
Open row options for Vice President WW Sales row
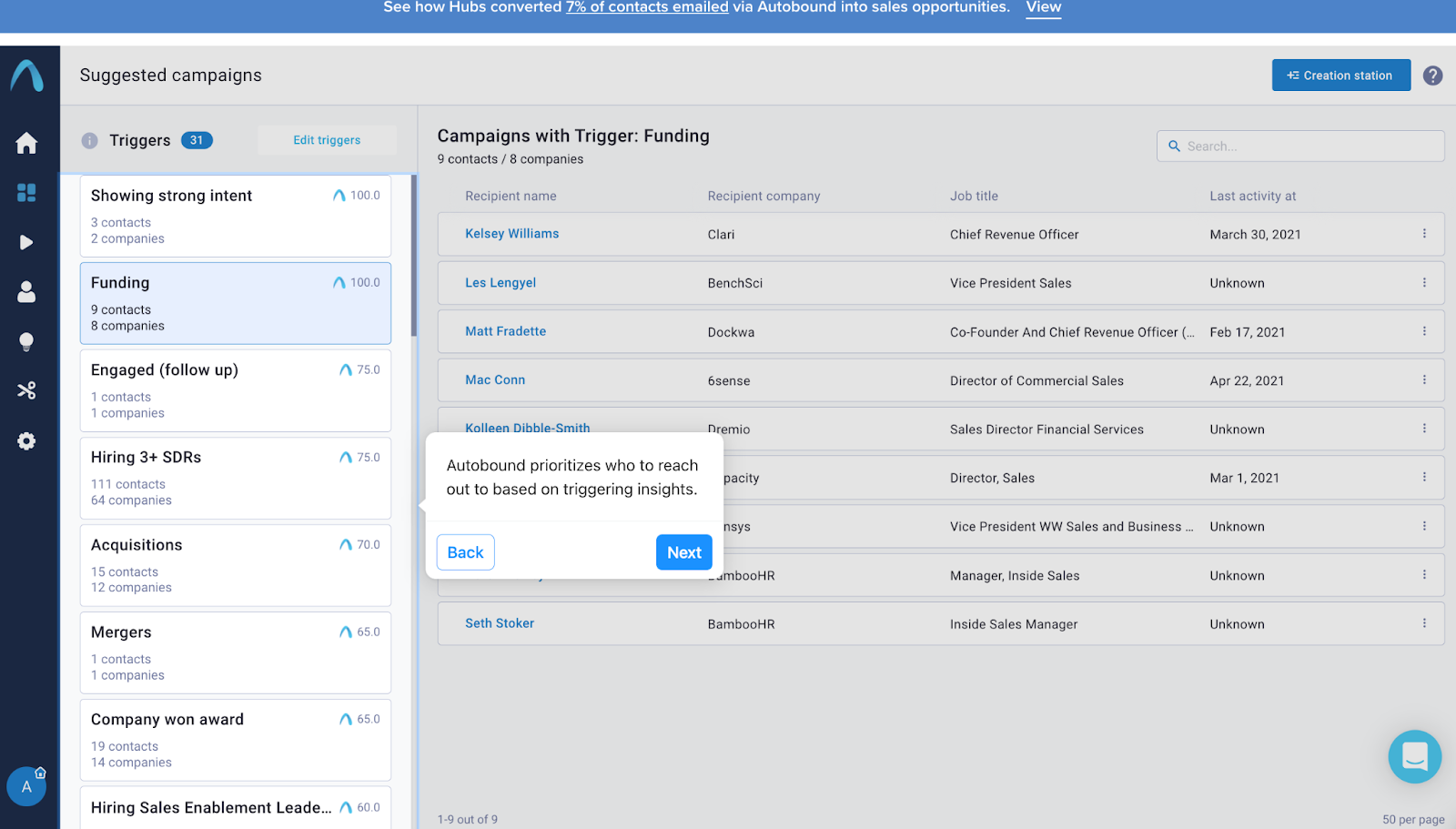[x=1424, y=526]
